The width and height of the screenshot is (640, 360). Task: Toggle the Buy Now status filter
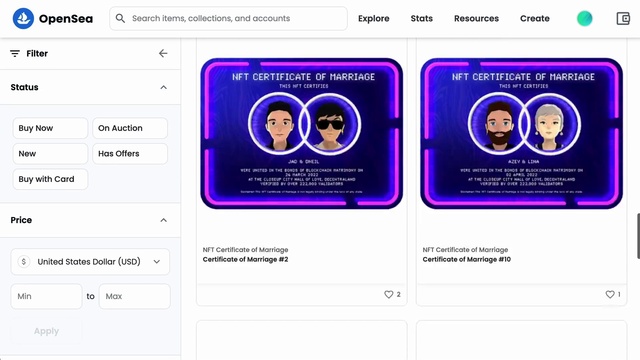click(x=50, y=128)
